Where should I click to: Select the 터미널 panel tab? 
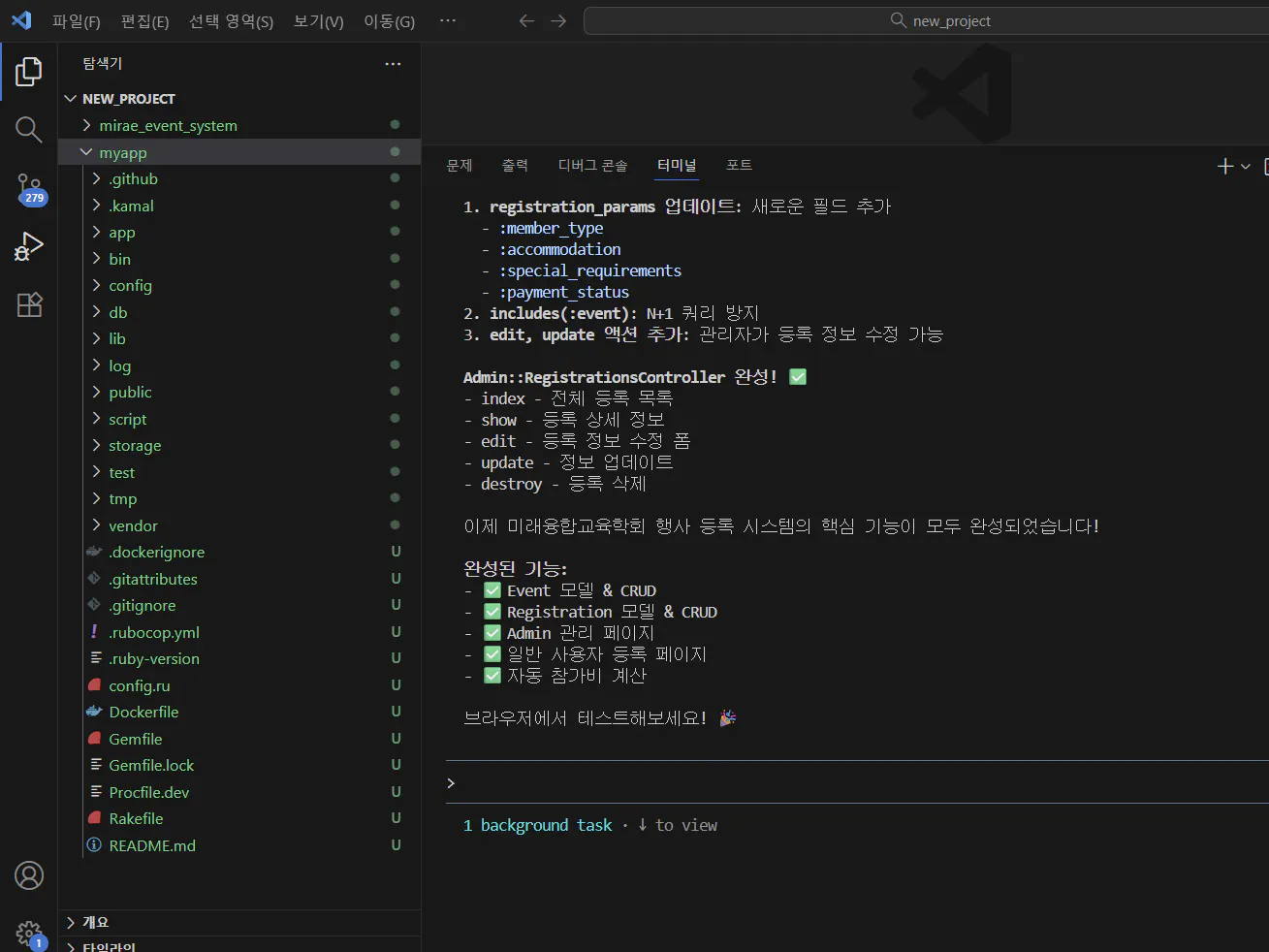tap(677, 166)
